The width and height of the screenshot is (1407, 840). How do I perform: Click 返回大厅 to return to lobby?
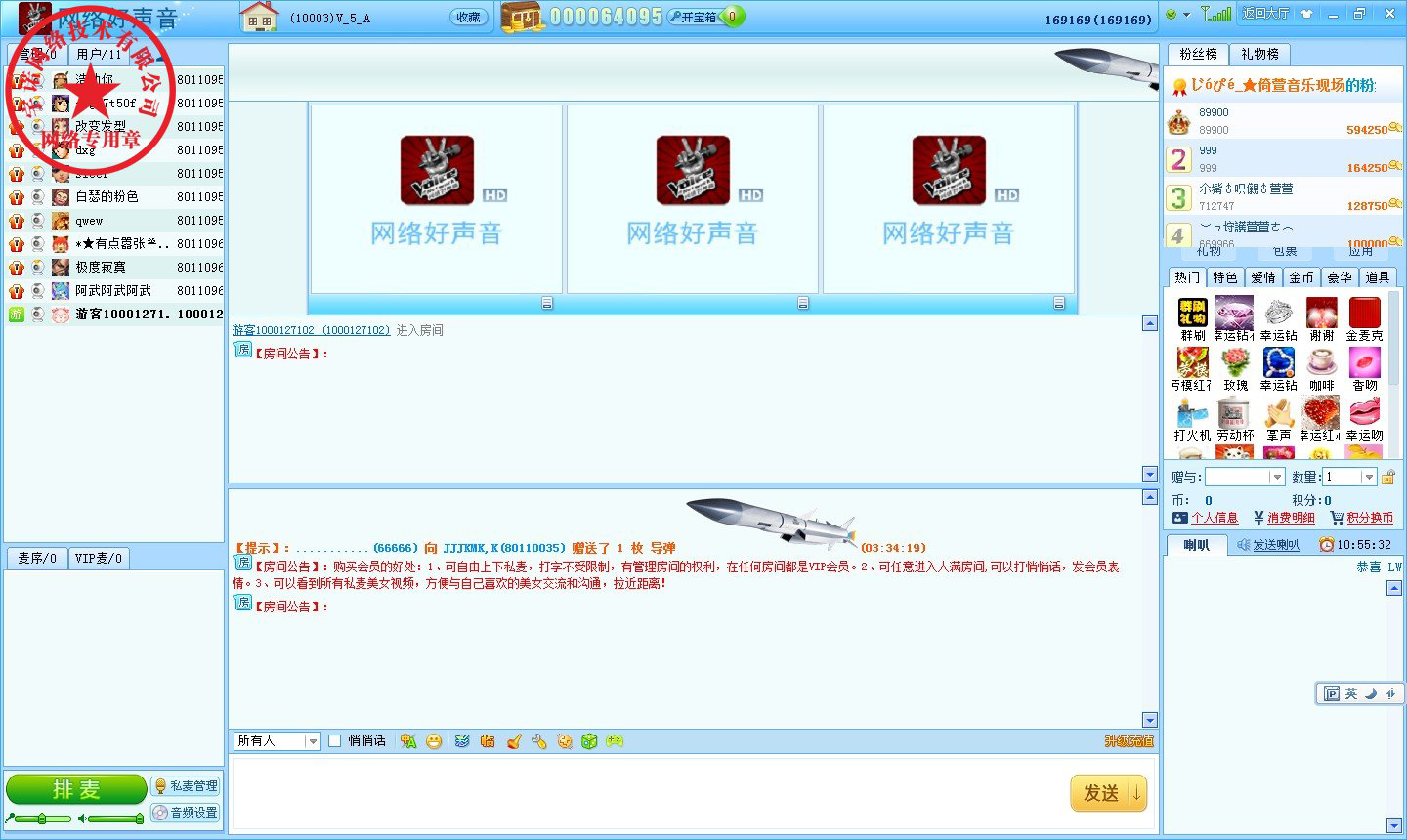pos(1266,14)
